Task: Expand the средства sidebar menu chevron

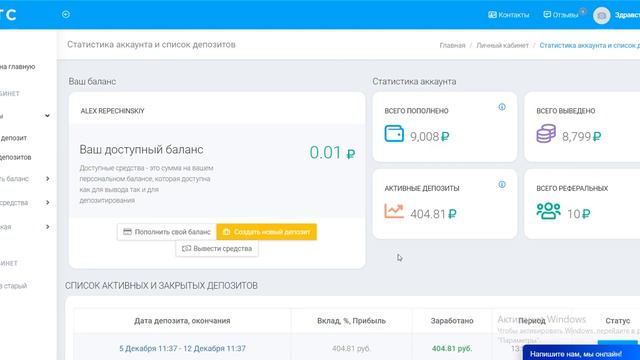Action: pos(47,202)
